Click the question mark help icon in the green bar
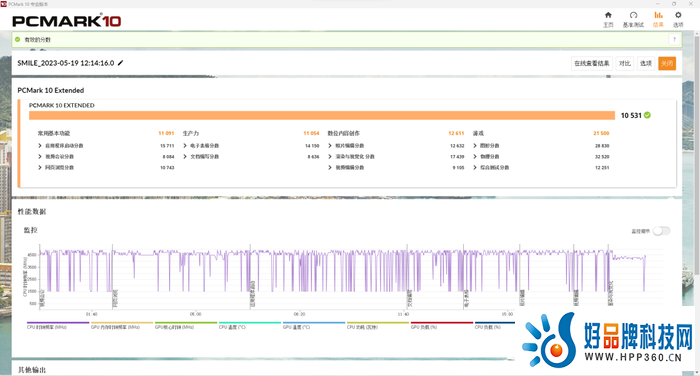 674,39
